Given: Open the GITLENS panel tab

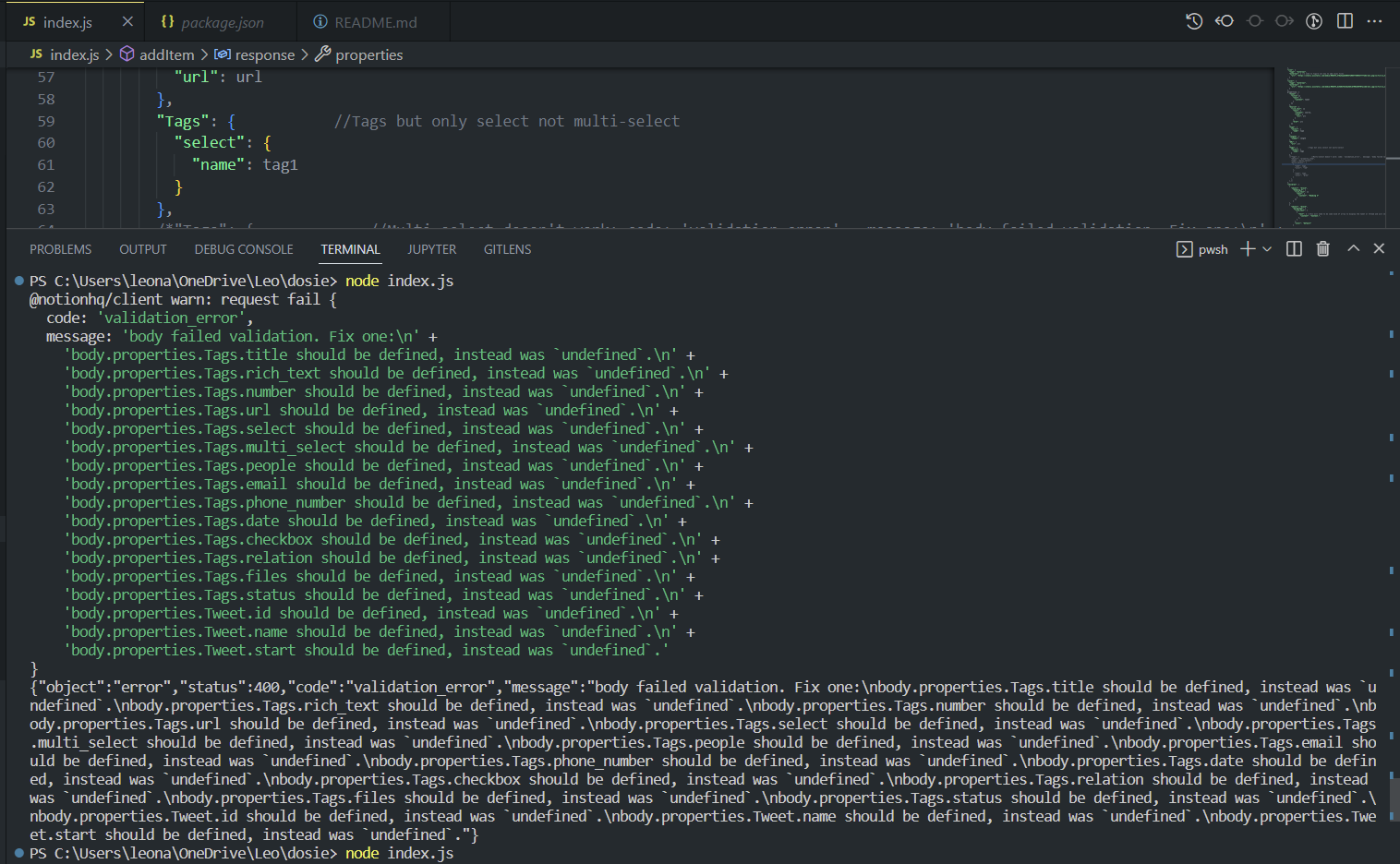Looking at the screenshot, I should pos(508,249).
